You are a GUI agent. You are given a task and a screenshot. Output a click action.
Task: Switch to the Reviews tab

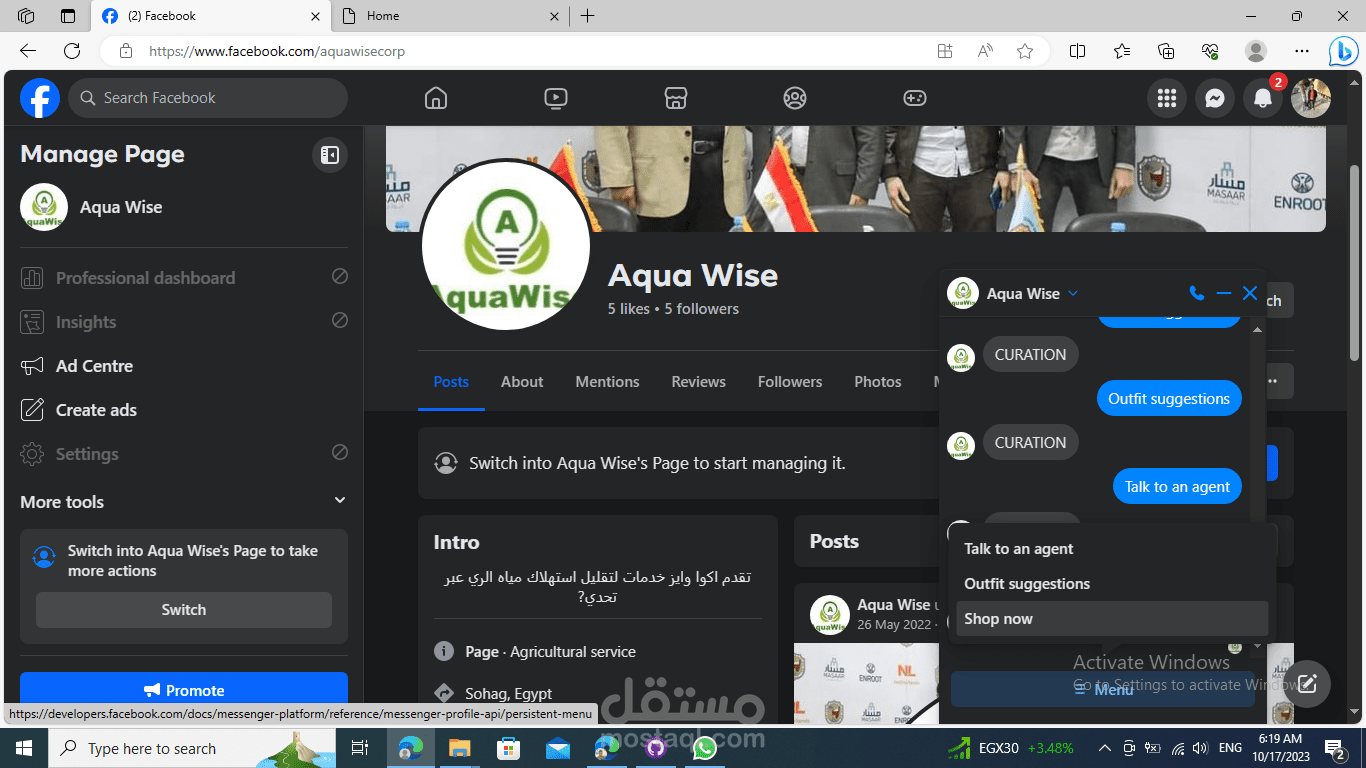[x=698, y=382]
